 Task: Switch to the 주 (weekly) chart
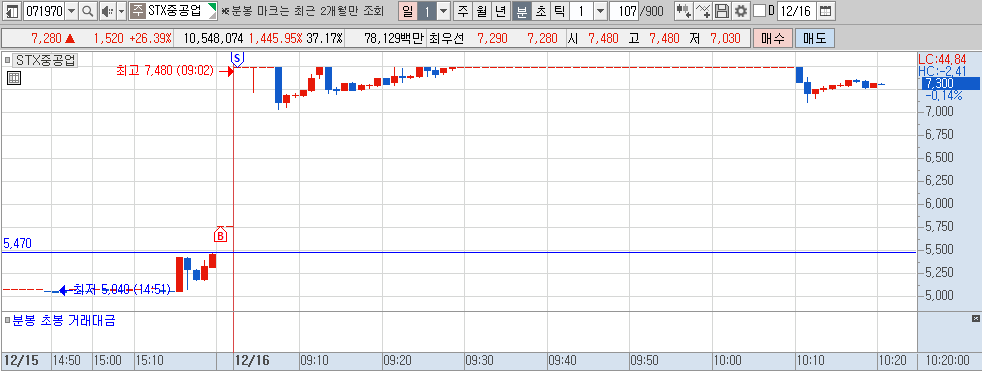[x=463, y=11]
